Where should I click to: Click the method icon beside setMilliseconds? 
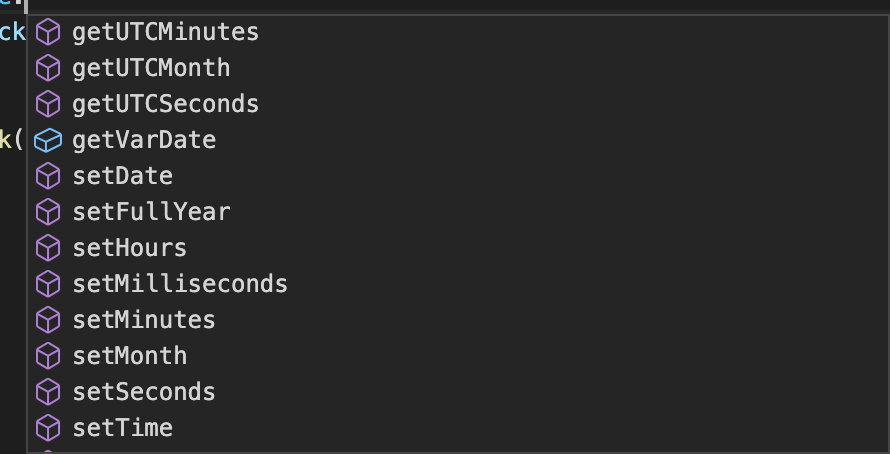[x=48, y=284]
